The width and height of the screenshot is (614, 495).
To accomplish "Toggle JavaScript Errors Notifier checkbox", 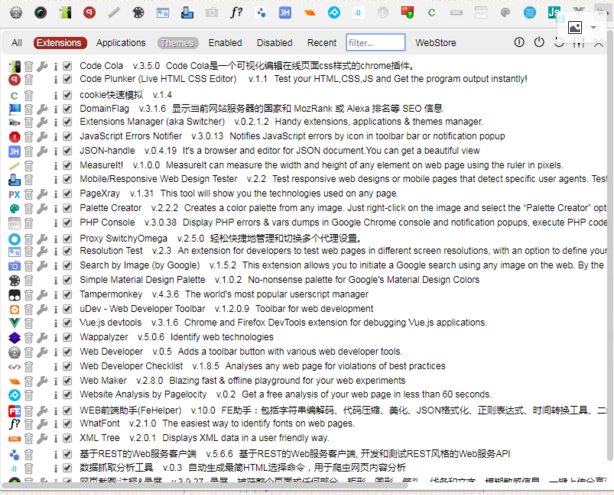I will [67, 136].
